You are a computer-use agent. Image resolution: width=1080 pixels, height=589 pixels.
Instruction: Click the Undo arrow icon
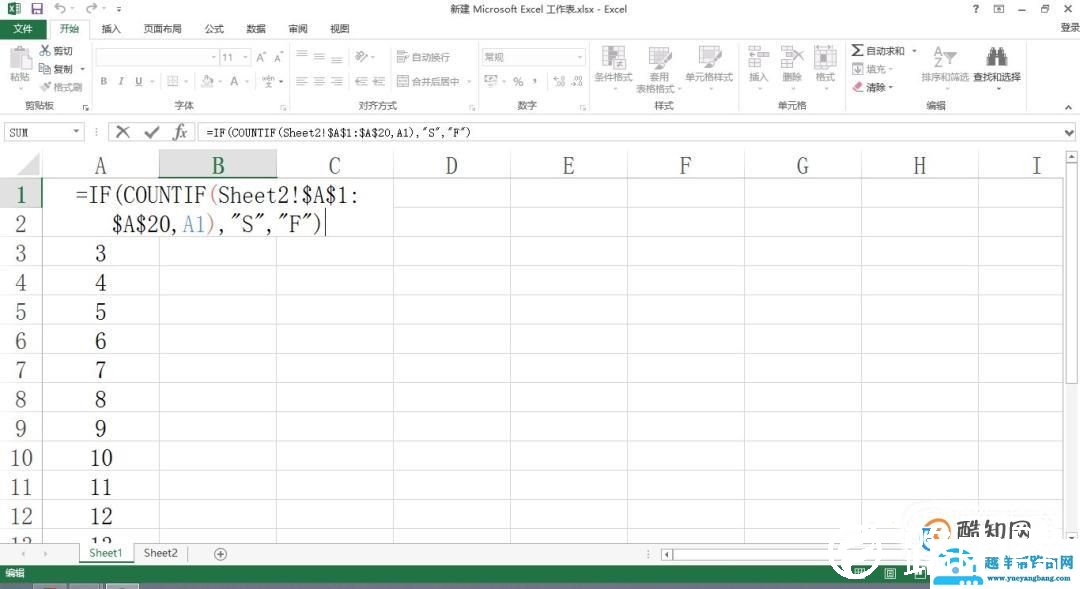point(59,9)
